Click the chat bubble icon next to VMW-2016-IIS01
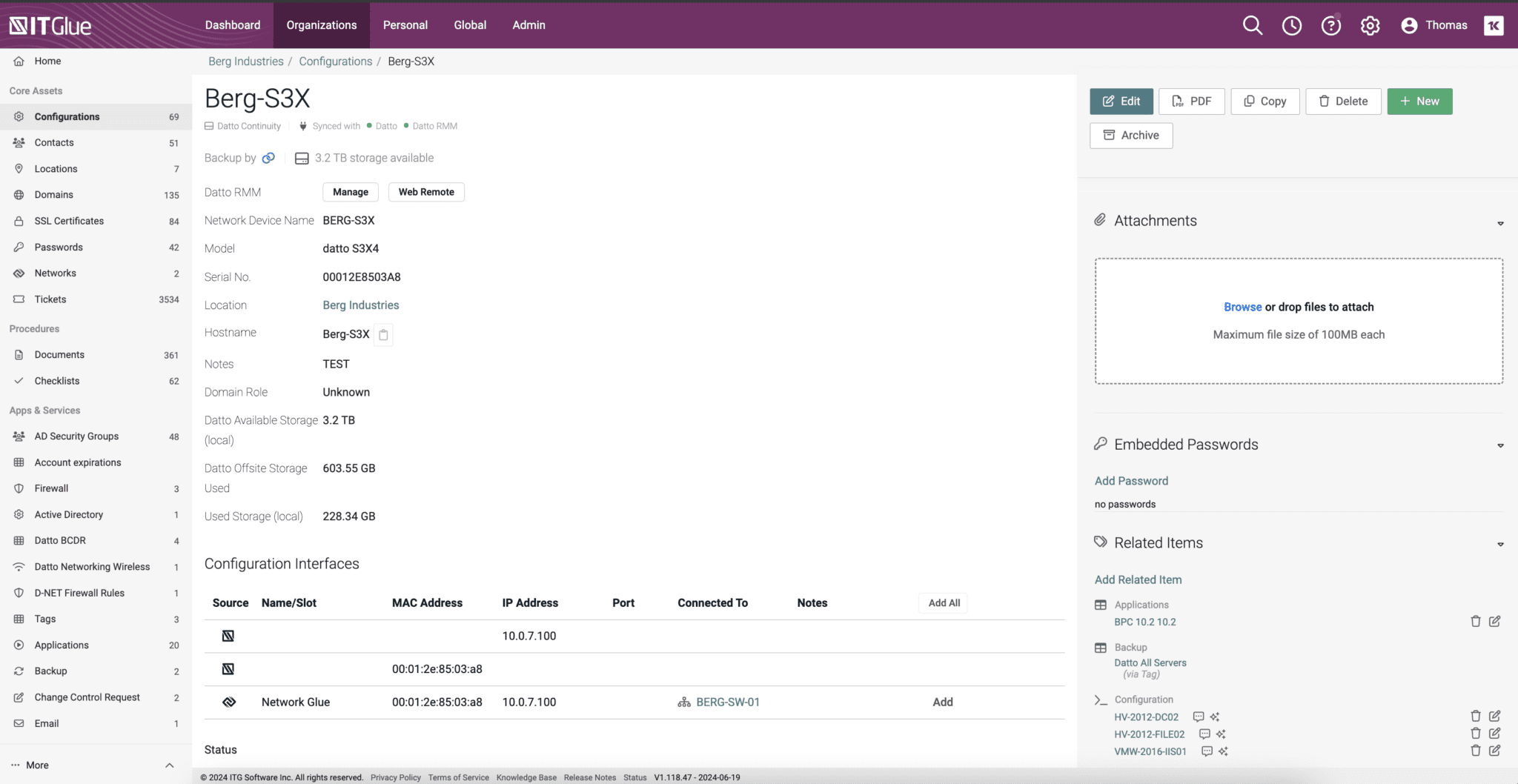 pos(1207,751)
